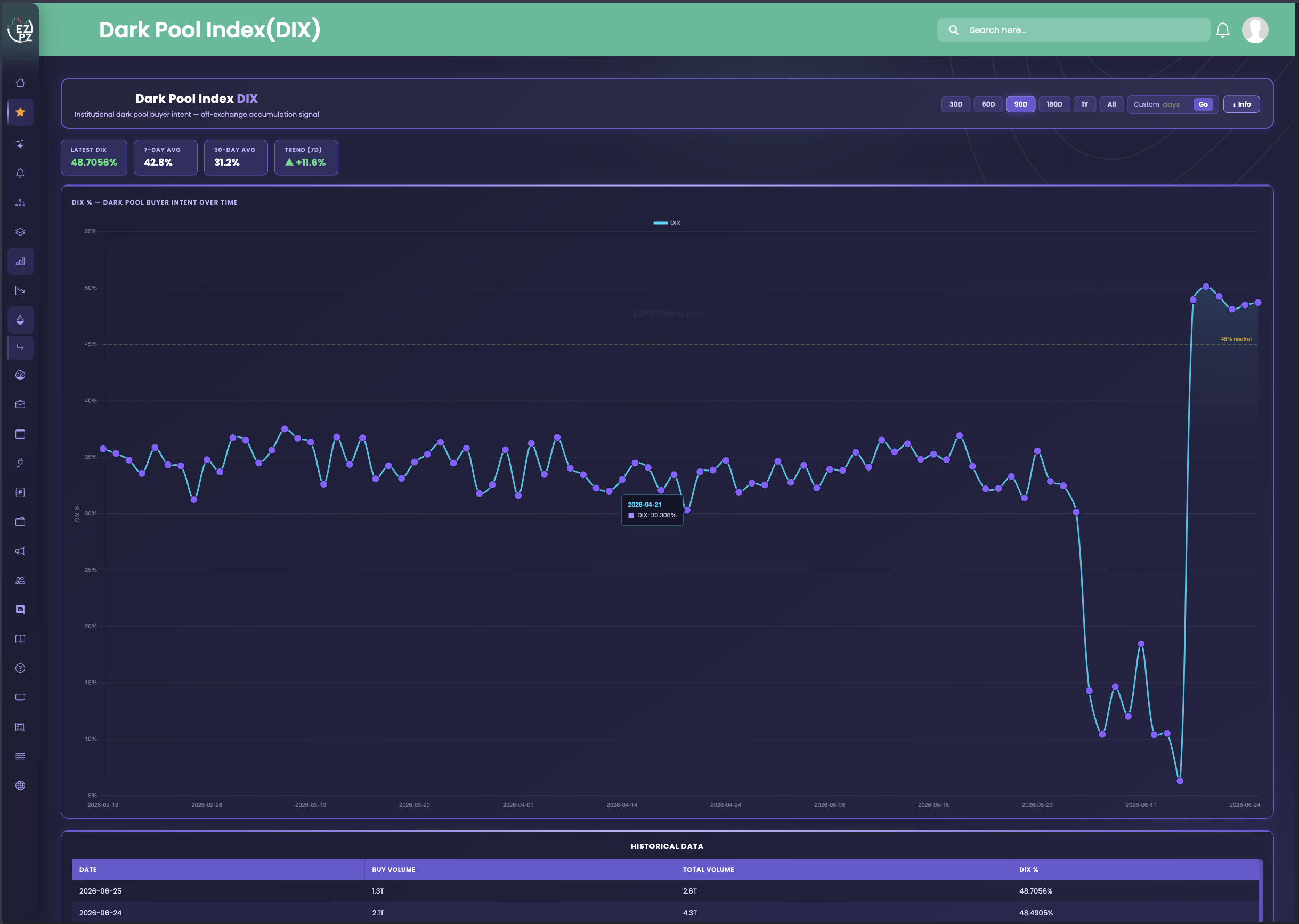Open the Info button
Image resolution: width=1299 pixels, height=924 pixels.
click(x=1241, y=104)
